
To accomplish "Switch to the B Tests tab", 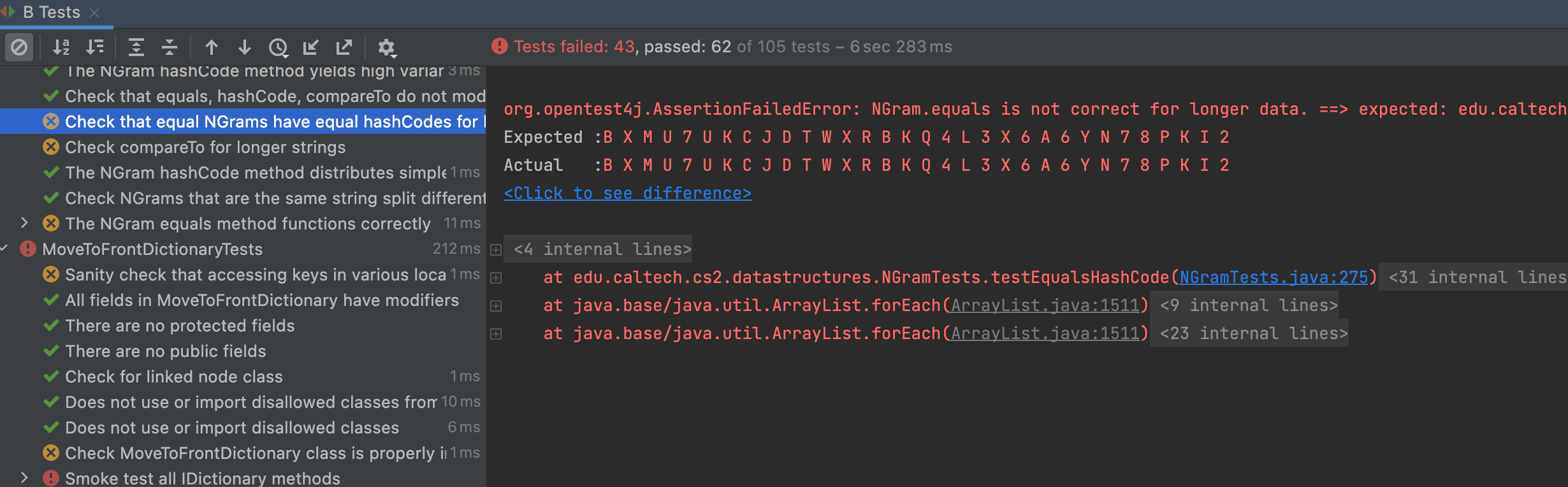I will click(51, 12).
